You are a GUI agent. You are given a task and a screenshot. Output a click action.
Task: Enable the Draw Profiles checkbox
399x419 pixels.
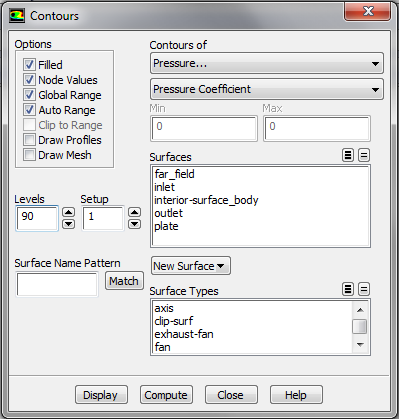coord(29,140)
